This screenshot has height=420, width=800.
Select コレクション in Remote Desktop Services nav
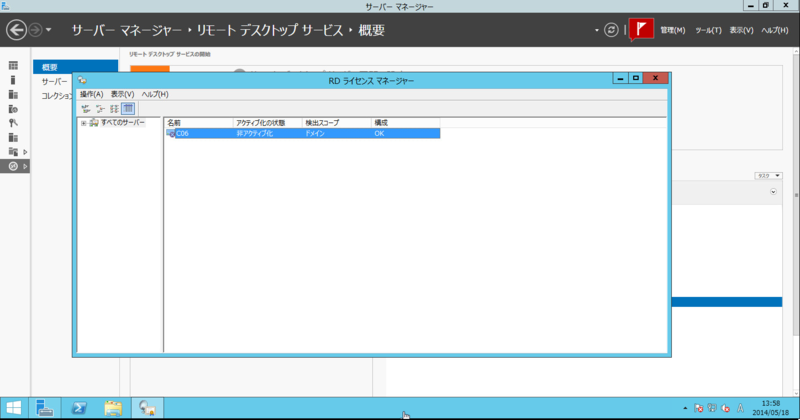[x=57, y=96]
